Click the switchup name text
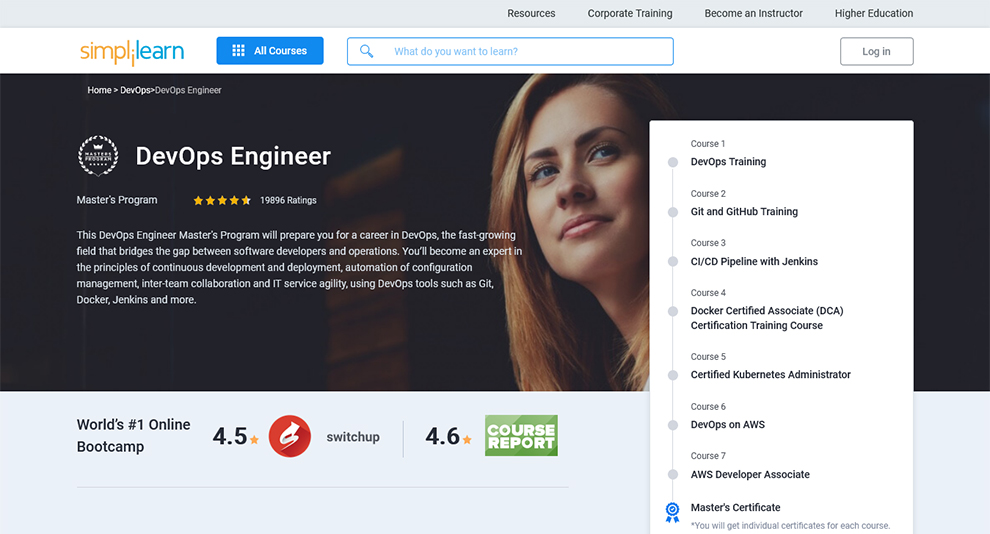 click(x=352, y=437)
